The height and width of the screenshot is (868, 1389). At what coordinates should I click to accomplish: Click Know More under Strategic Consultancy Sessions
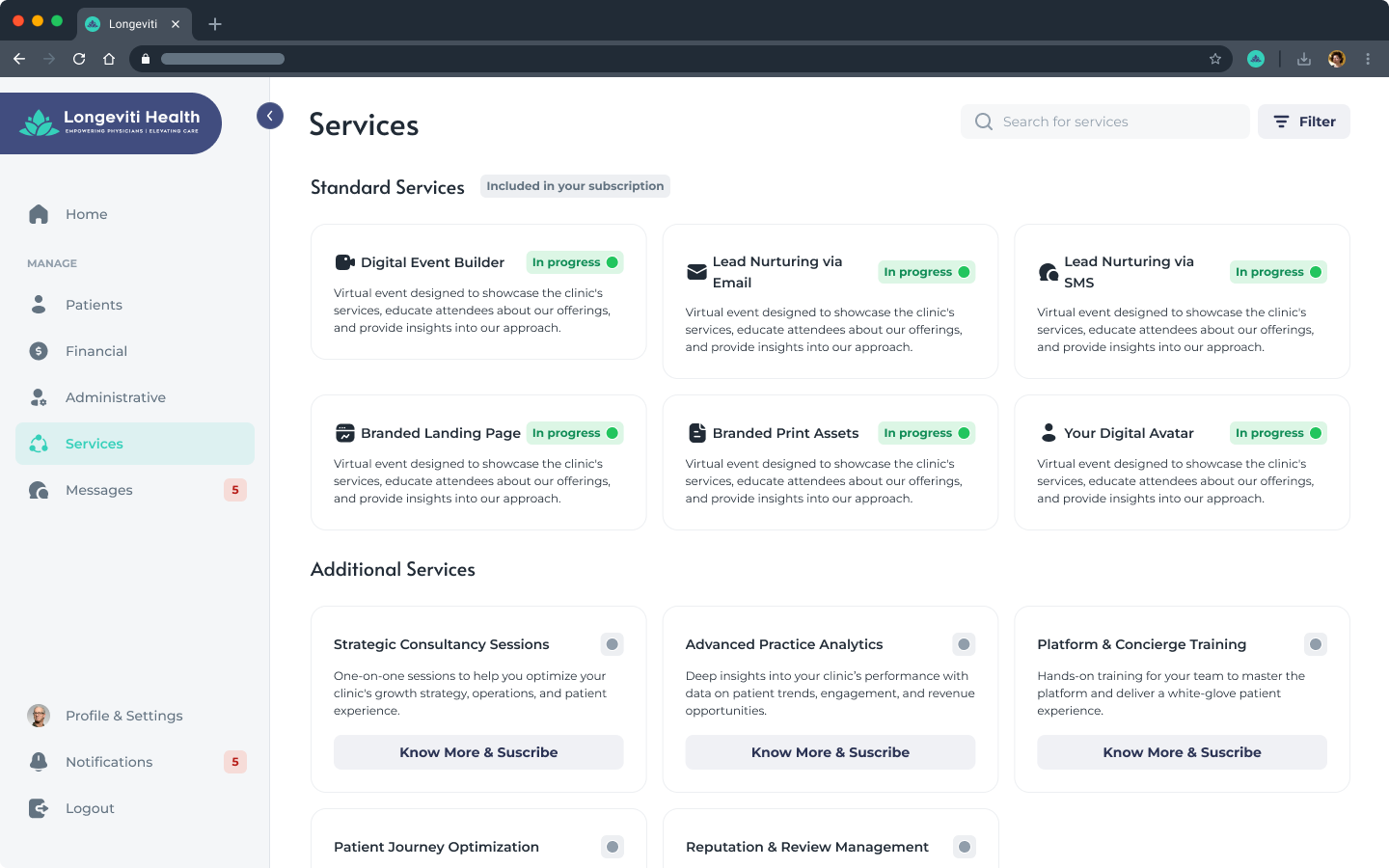coord(478,752)
